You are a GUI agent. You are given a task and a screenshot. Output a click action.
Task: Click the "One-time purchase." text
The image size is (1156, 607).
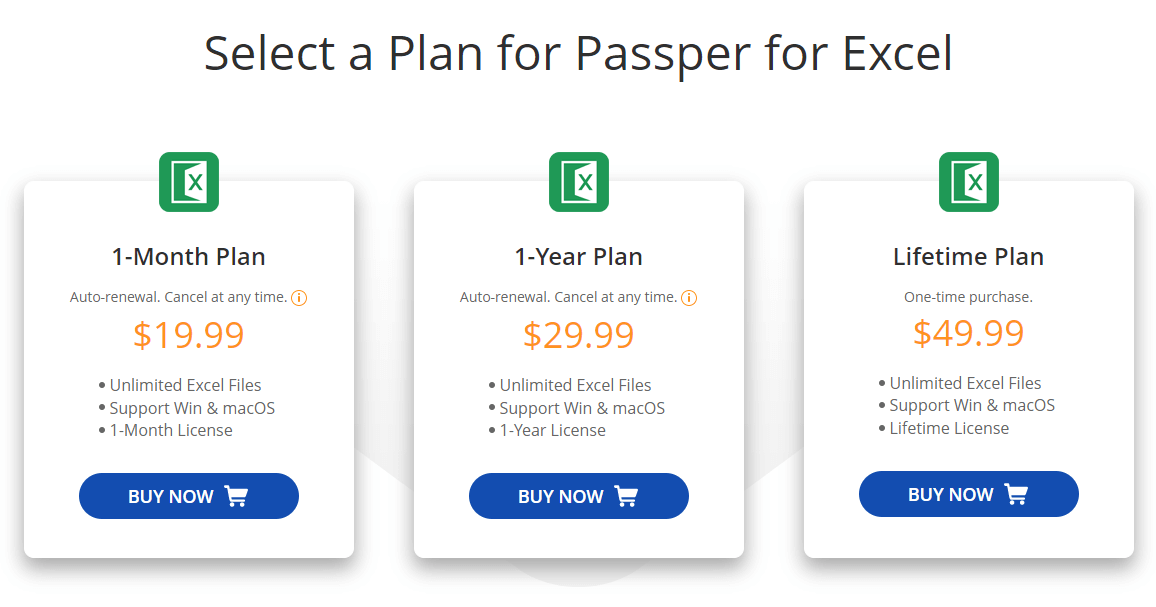(968, 297)
